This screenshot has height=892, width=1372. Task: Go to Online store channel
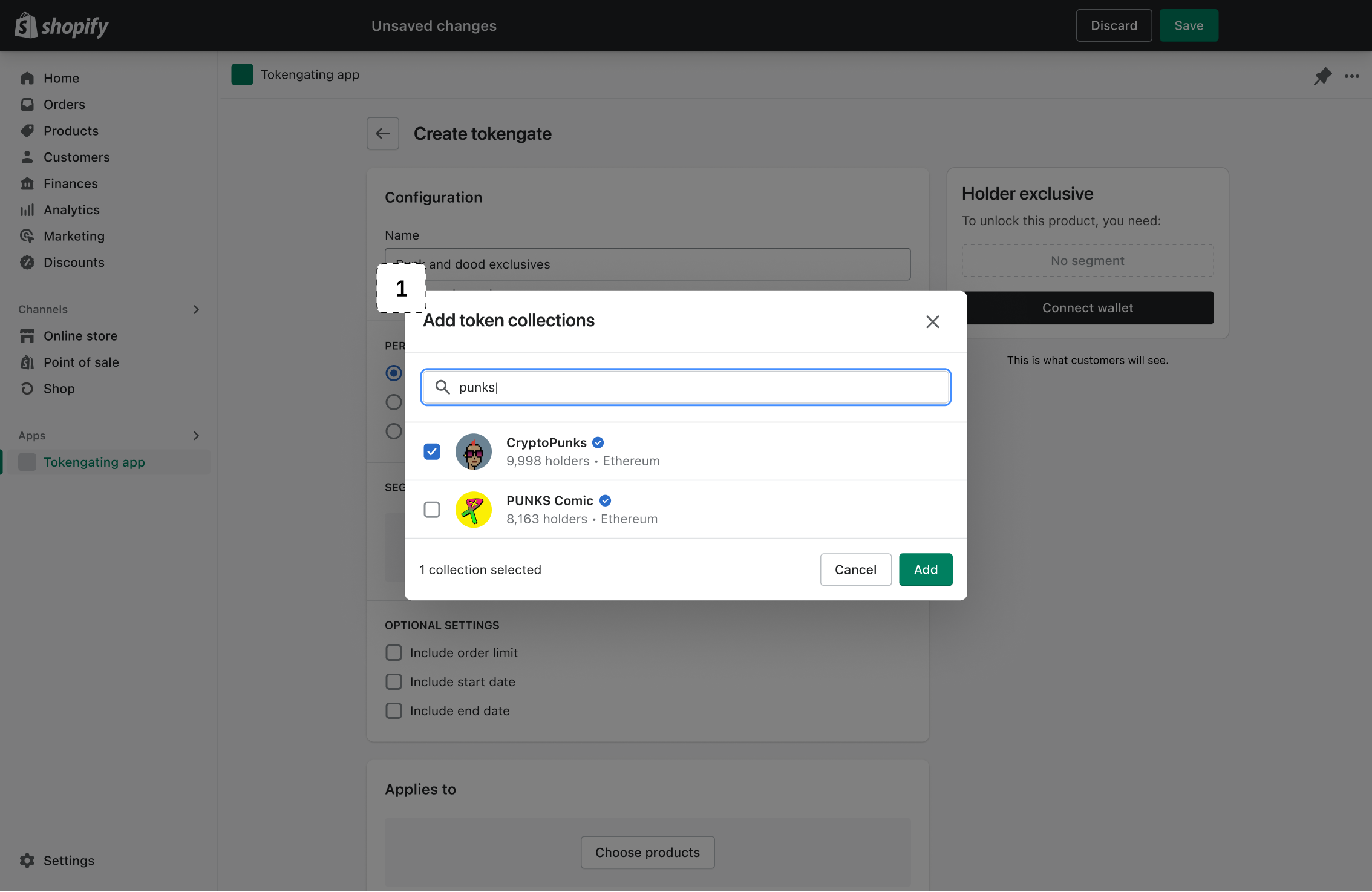[80, 336]
